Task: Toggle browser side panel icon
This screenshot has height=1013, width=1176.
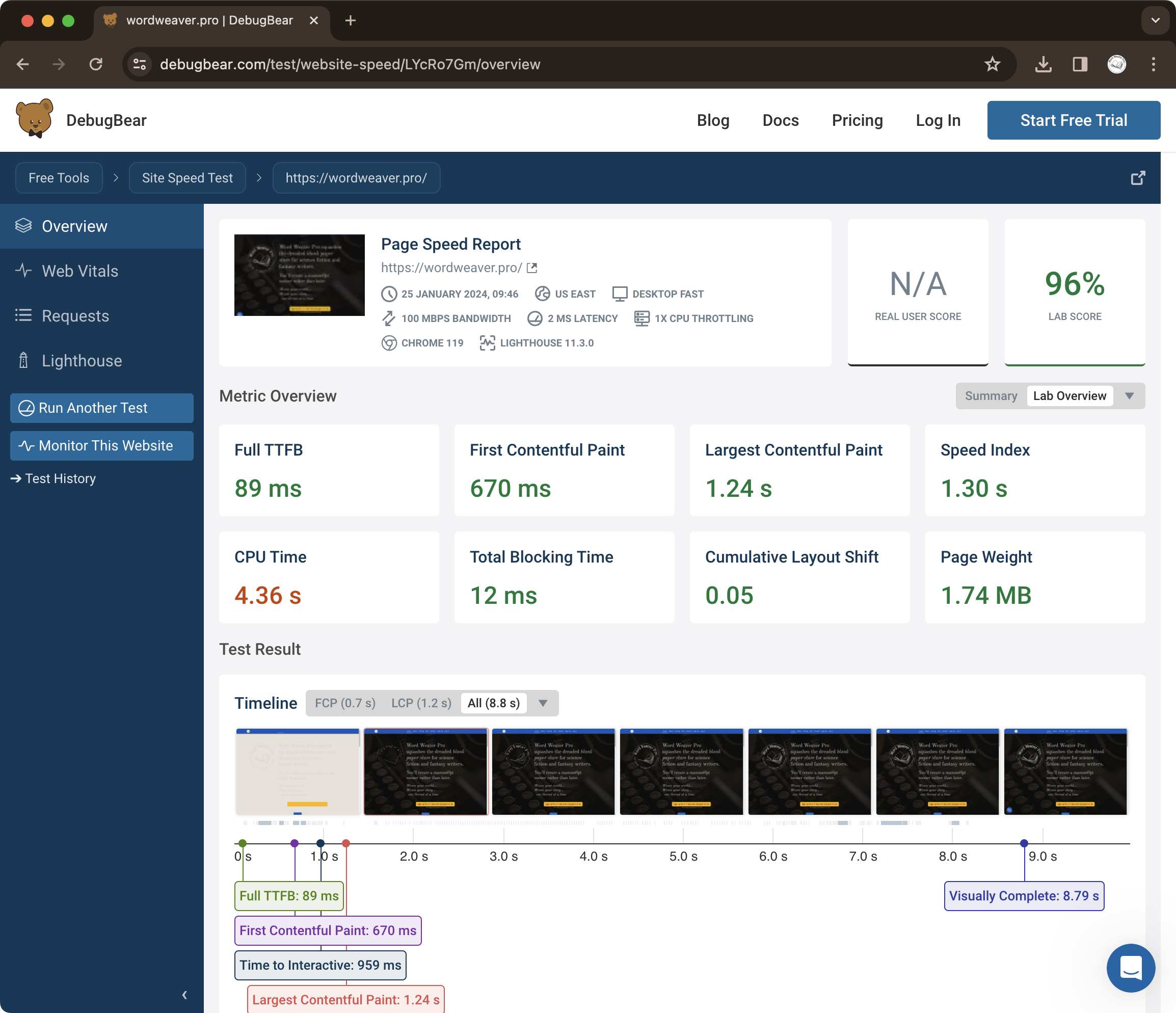Action: point(1080,64)
